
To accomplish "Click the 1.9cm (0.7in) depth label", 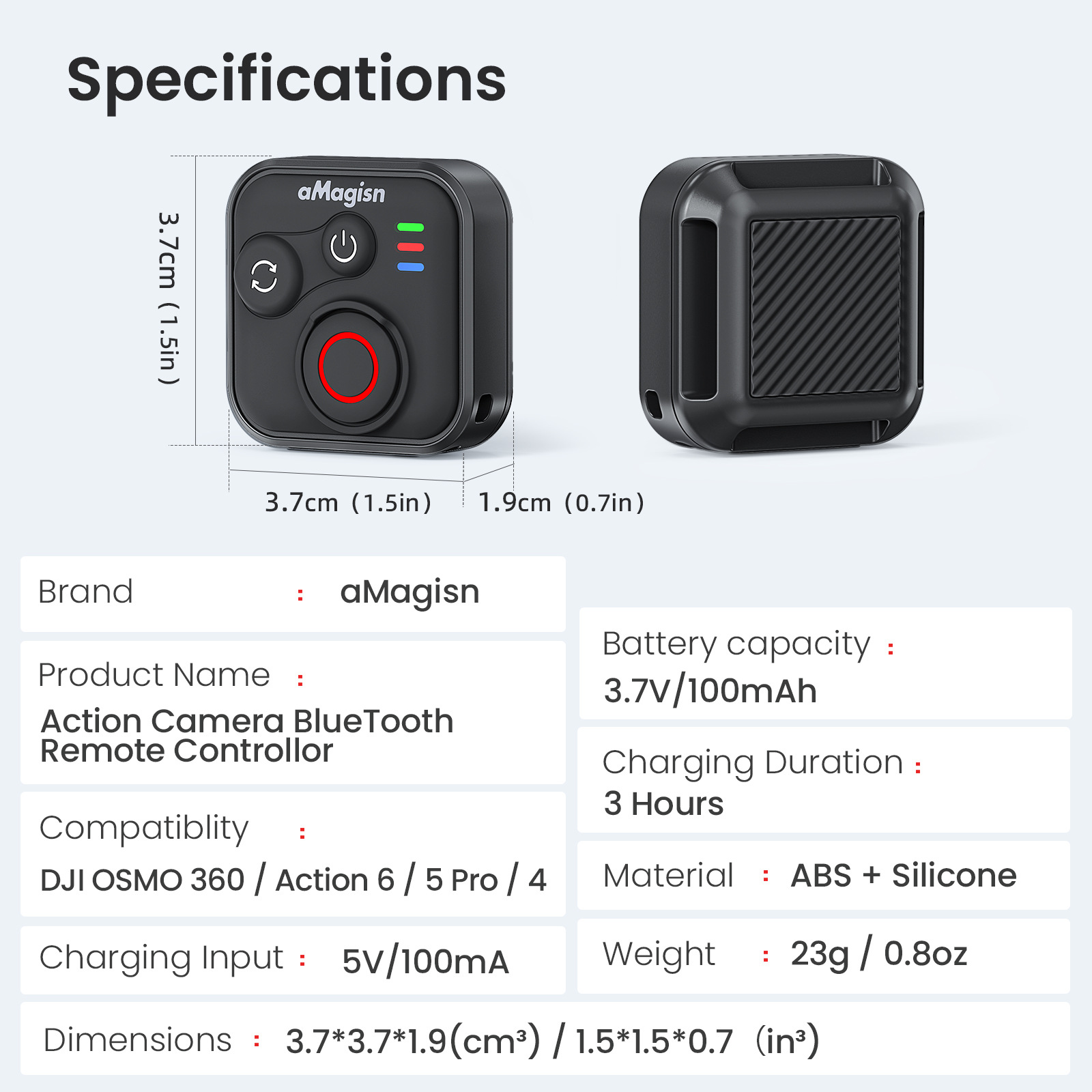I will [x=561, y=503].
